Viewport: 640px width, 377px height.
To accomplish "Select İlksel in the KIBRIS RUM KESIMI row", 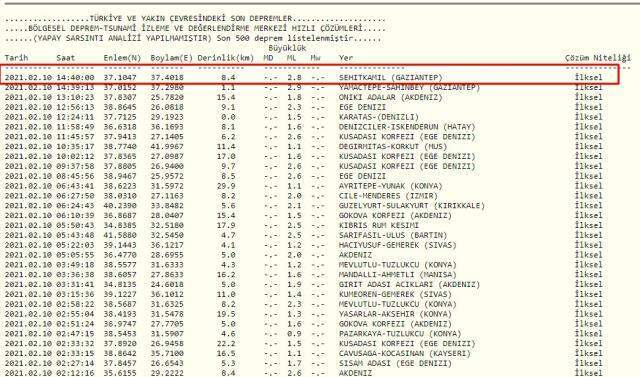I will coord(588,225).
